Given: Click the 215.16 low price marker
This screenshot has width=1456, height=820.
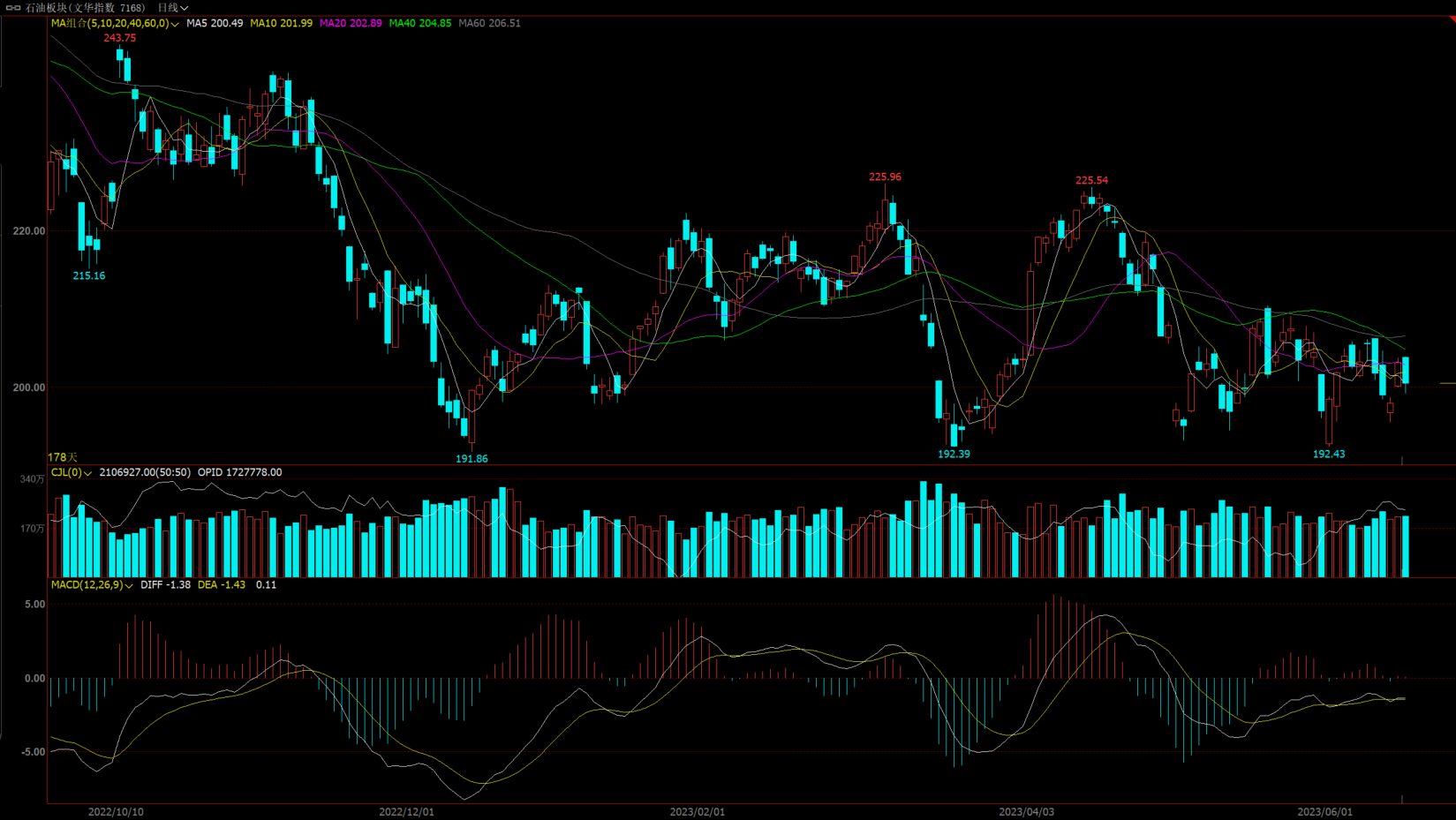Looking at the screenshot, I should pyautogui.click(x=88, y=275).
